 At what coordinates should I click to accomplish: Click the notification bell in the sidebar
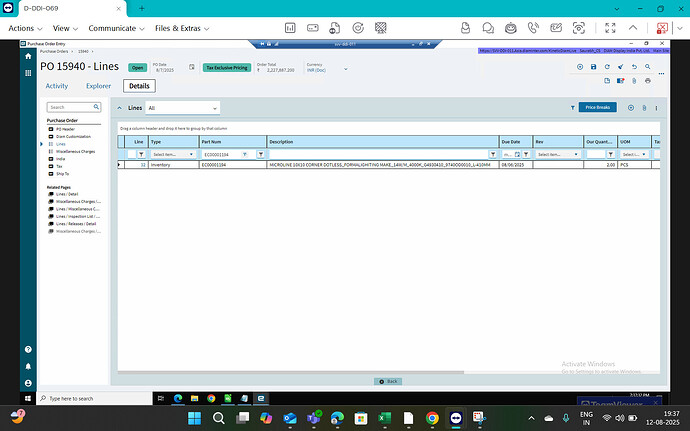(x=28, y=366)
